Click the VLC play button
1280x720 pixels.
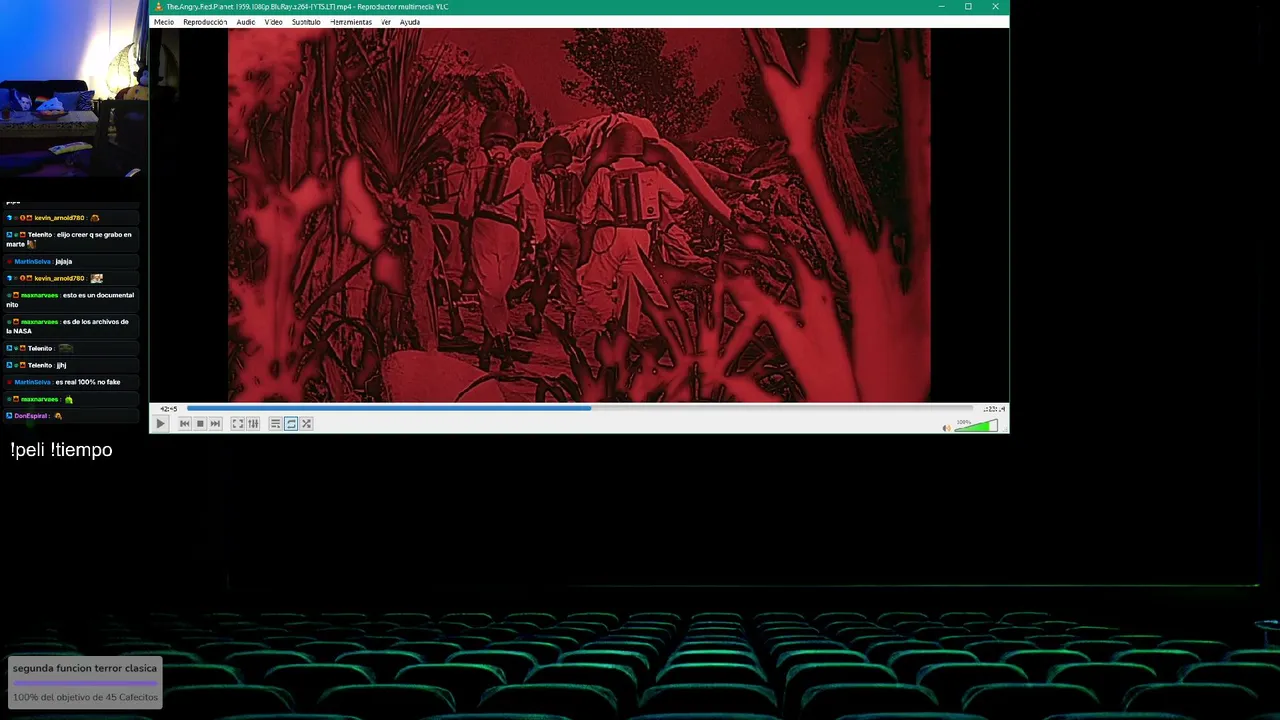(160, 424)
